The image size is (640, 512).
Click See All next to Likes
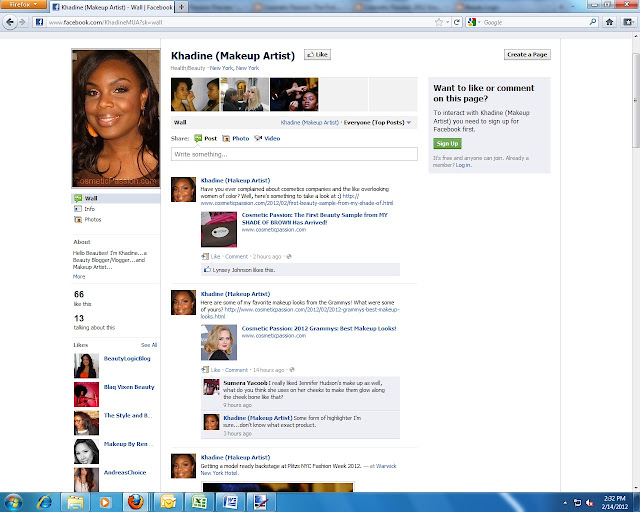point(149,345)
